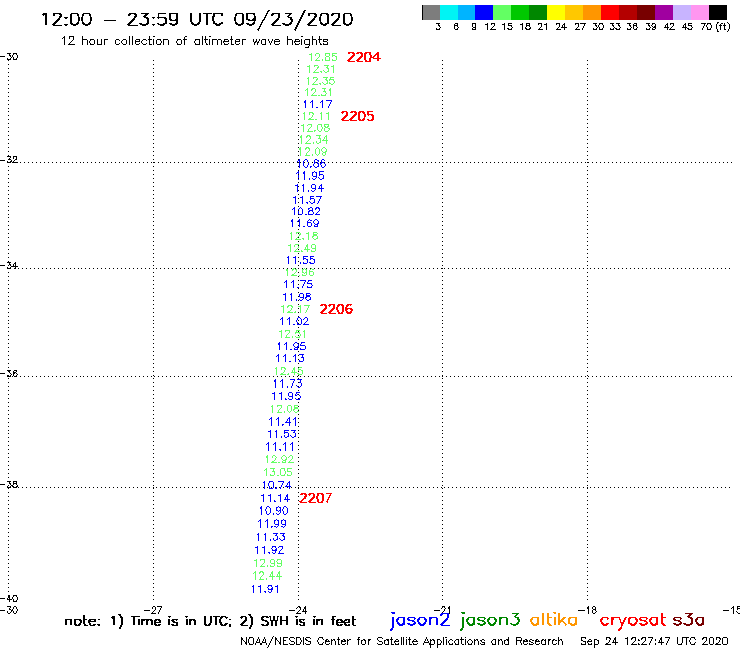Click the red time marker 2207

point(315,498)
